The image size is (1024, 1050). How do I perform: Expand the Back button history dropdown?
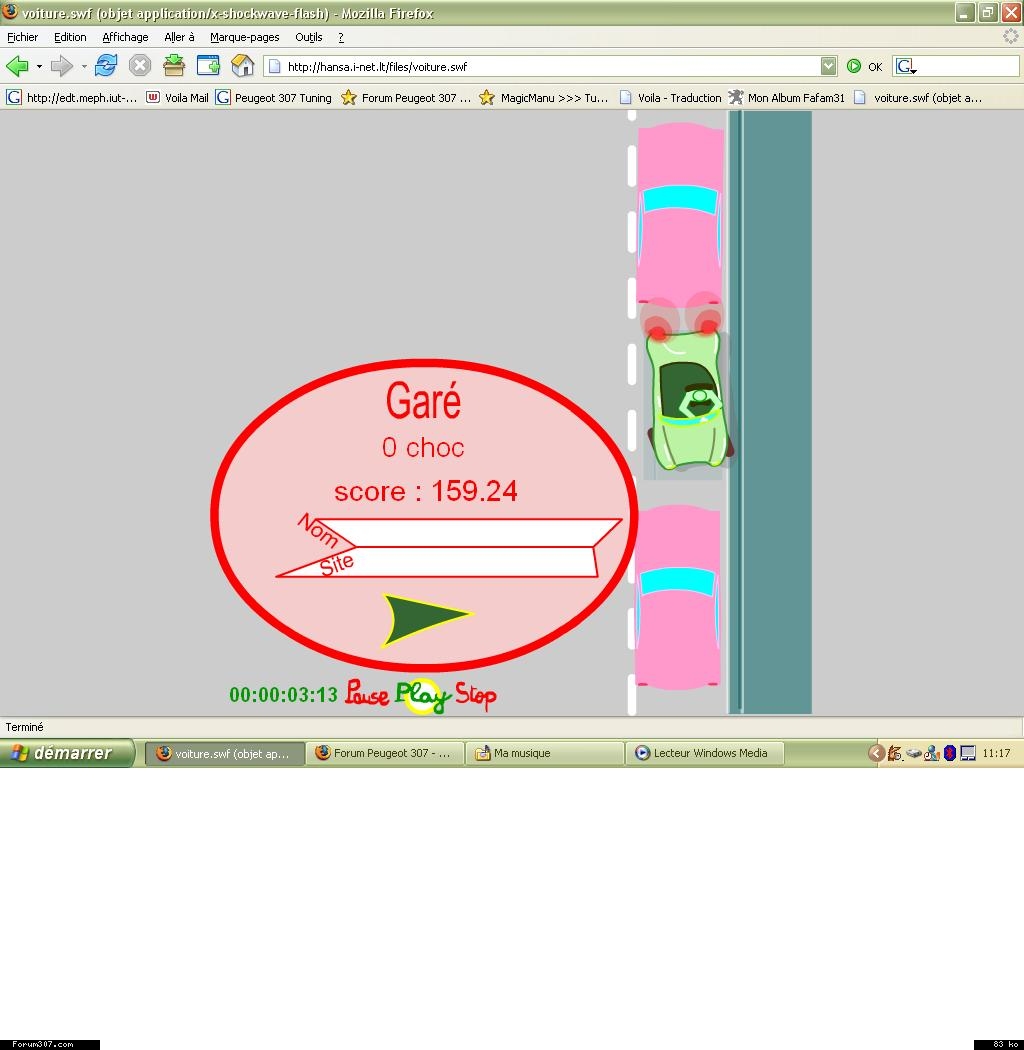pos(40,67)
